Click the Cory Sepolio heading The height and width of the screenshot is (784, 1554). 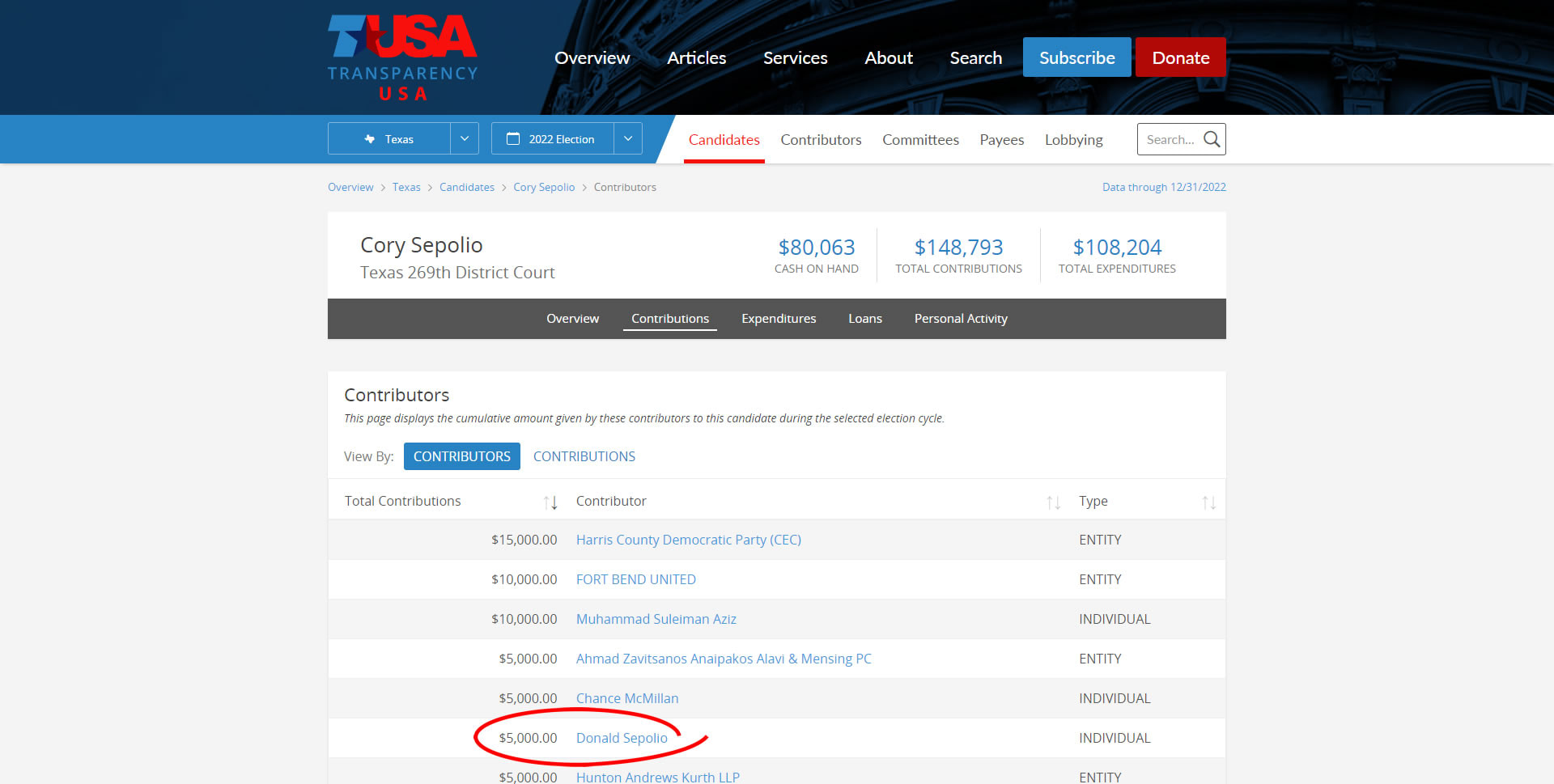(x=421, y=245)
